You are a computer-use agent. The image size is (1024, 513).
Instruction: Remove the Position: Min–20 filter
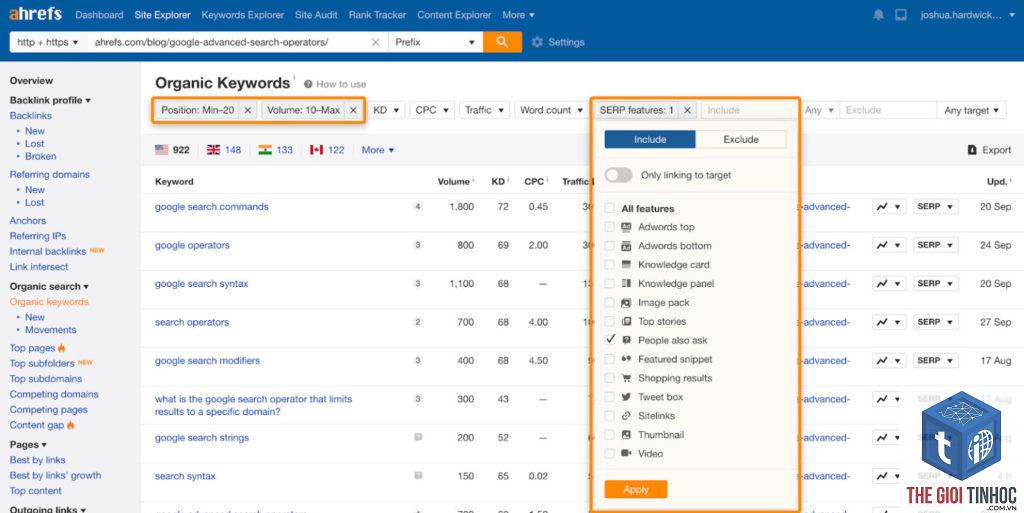(x=248, y=110)
